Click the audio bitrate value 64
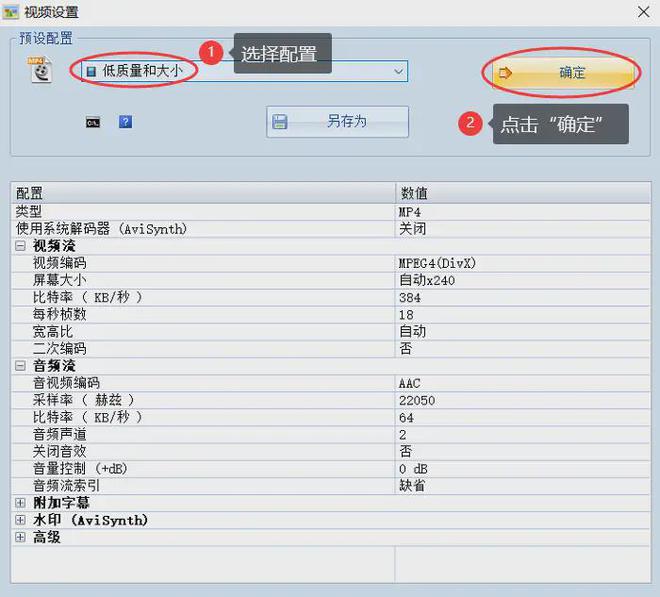660x597 pixels. pyautogui.click(x=406, y=418)
